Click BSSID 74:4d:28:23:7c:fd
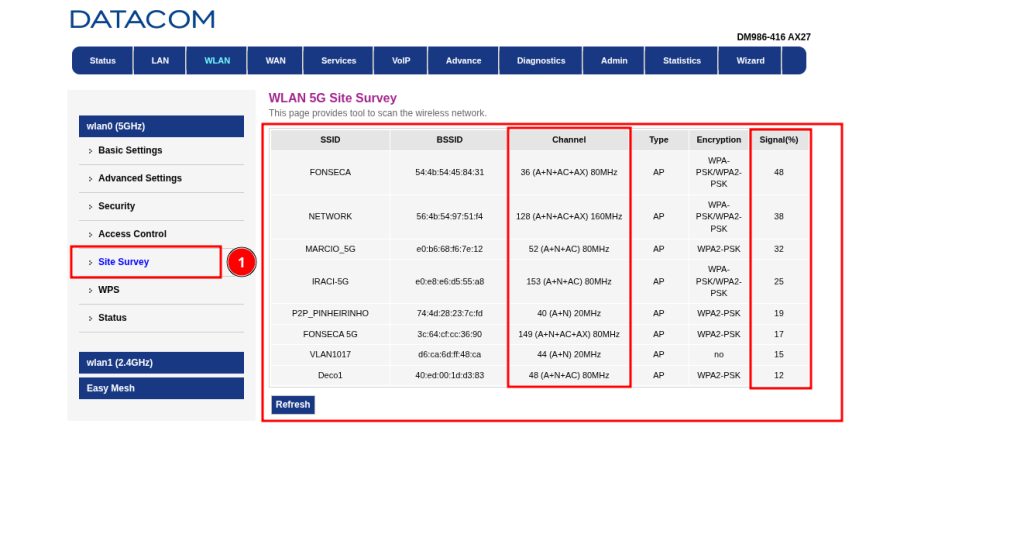 449,314
